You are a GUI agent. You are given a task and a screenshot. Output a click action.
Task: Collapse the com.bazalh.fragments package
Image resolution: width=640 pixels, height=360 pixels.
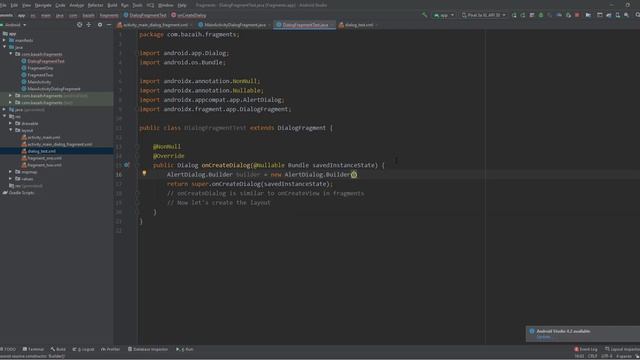point(11,54)
